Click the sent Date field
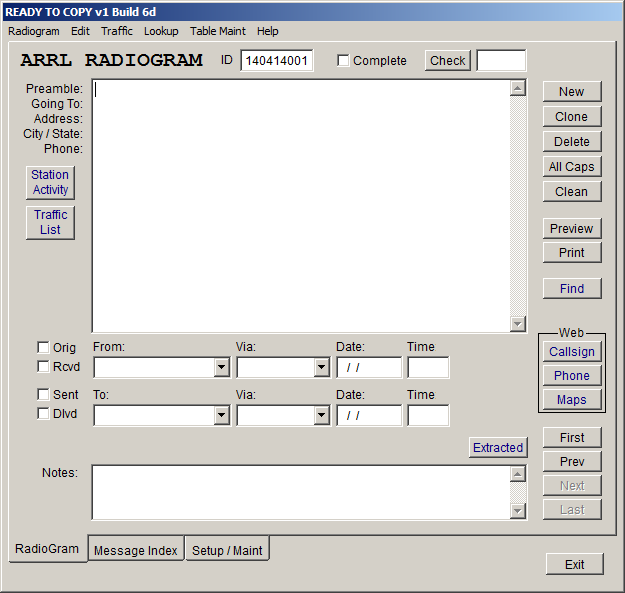The width and height of the screenshot is (625, 593). pos(369,416)
